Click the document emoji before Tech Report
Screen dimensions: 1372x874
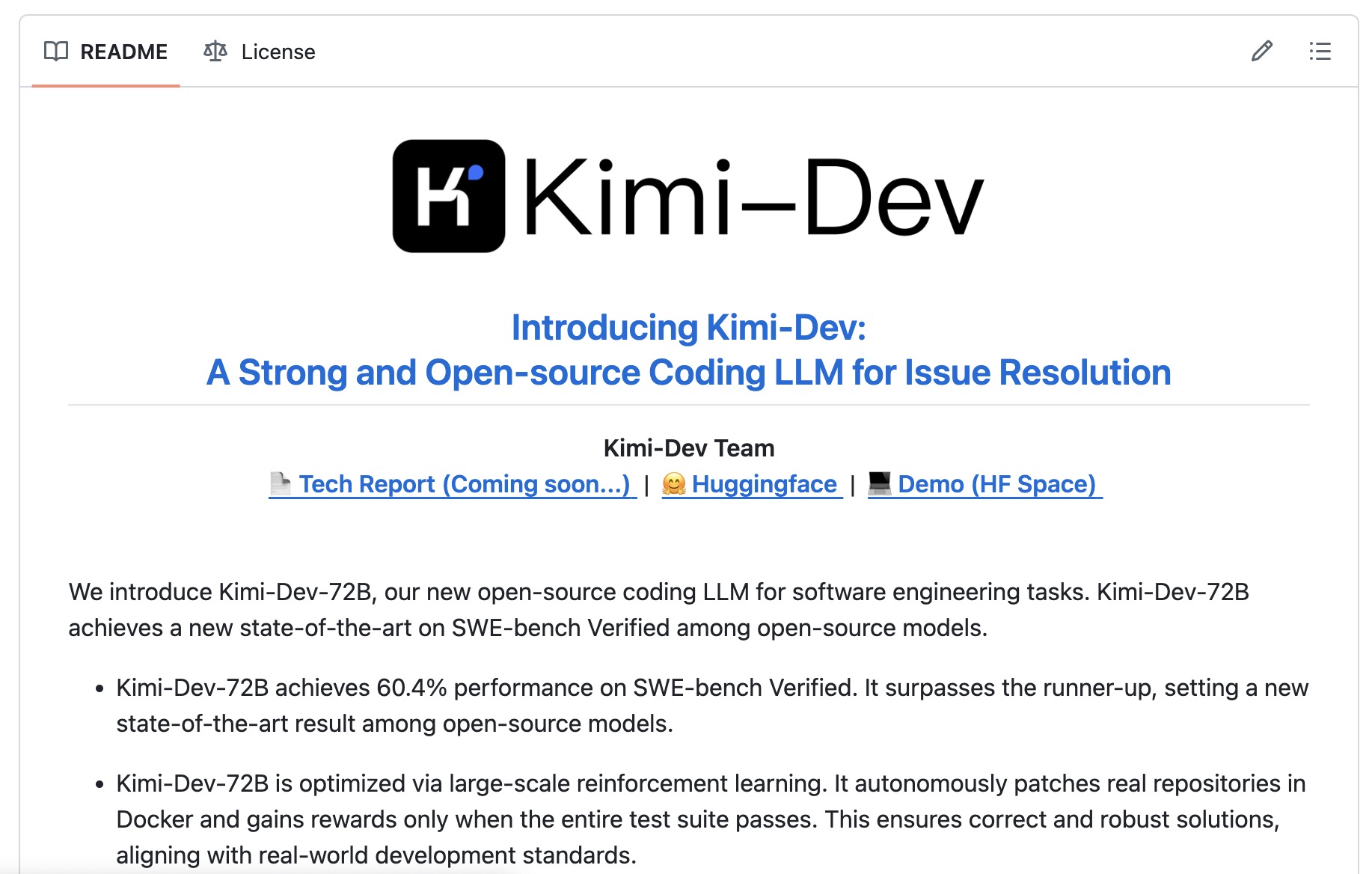pyautogui.click(x=281, y=483)
